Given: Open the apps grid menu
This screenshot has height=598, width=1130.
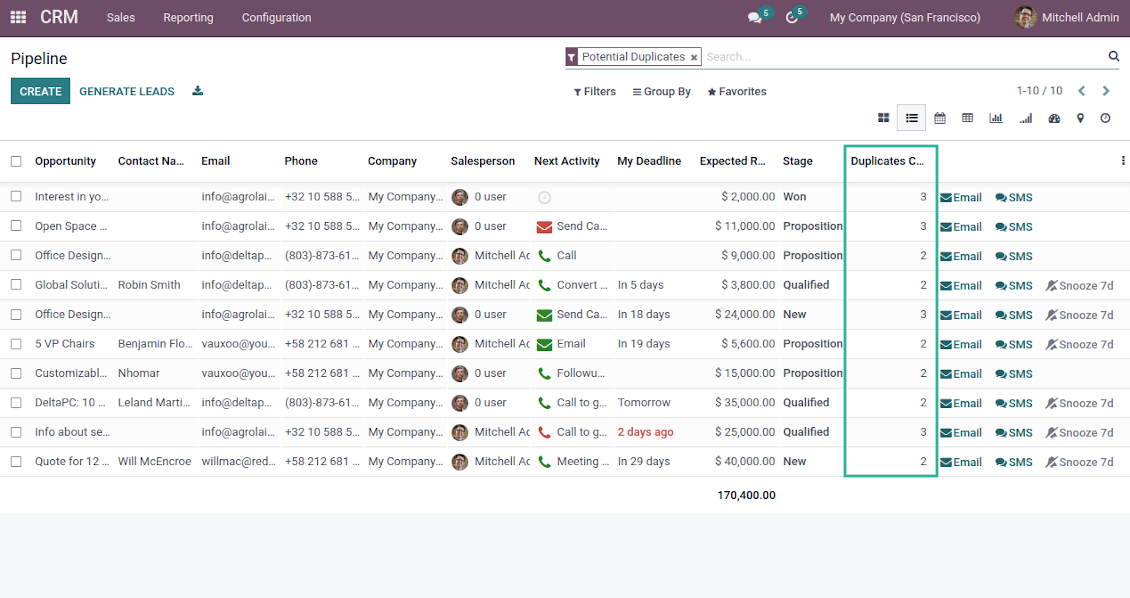Looking at the screenshot, I should click(x=18, y=17).
